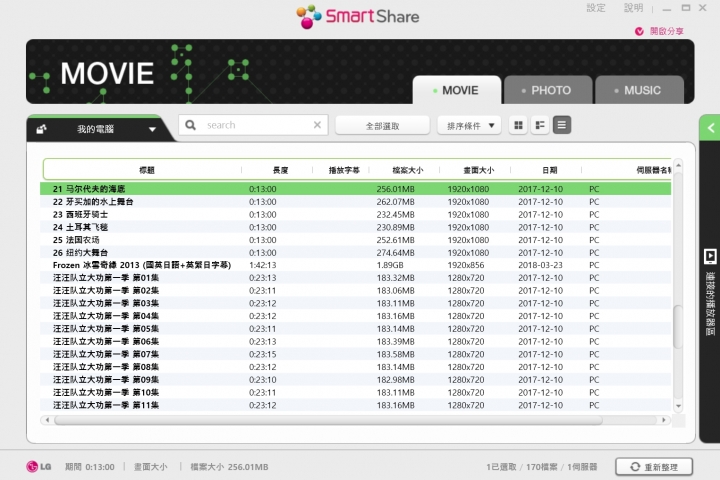Viewport: 720px width, 480px height.
Task: Select the 第05集 episode row
Action: (355, 329)
